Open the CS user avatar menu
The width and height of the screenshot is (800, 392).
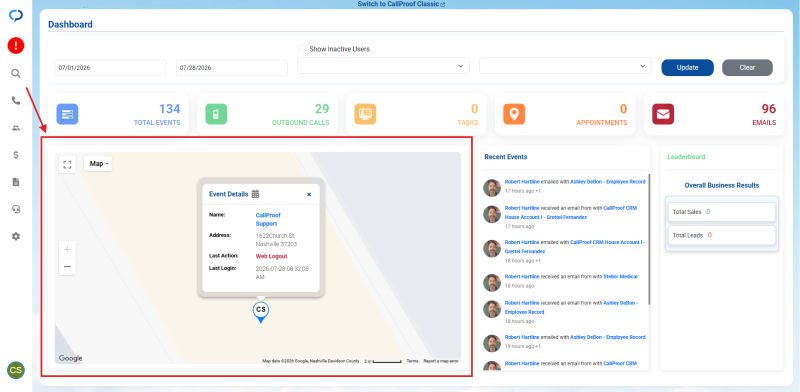coord(16,370)
